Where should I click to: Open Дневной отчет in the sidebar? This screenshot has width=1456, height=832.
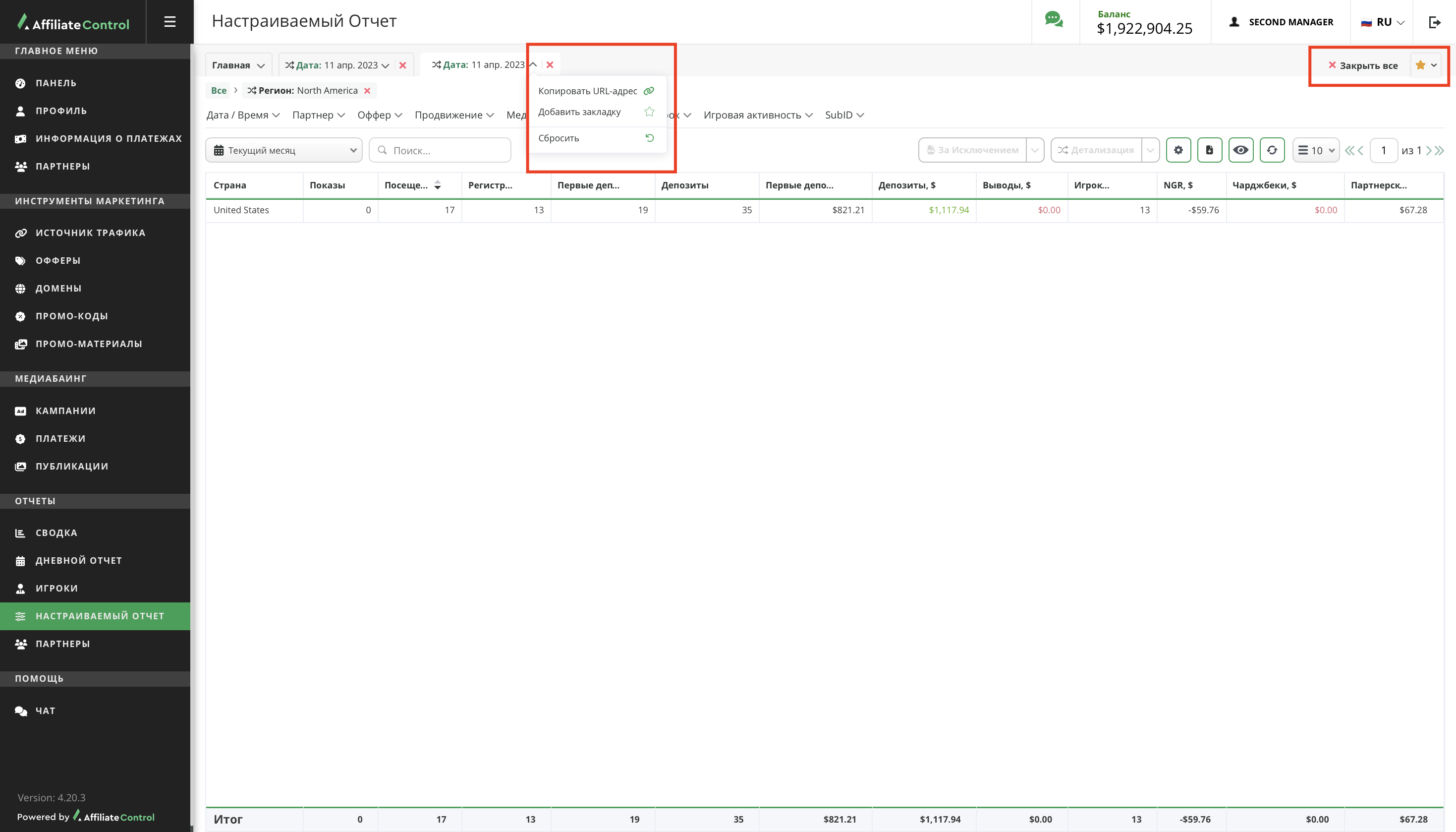tap(79, 561)
